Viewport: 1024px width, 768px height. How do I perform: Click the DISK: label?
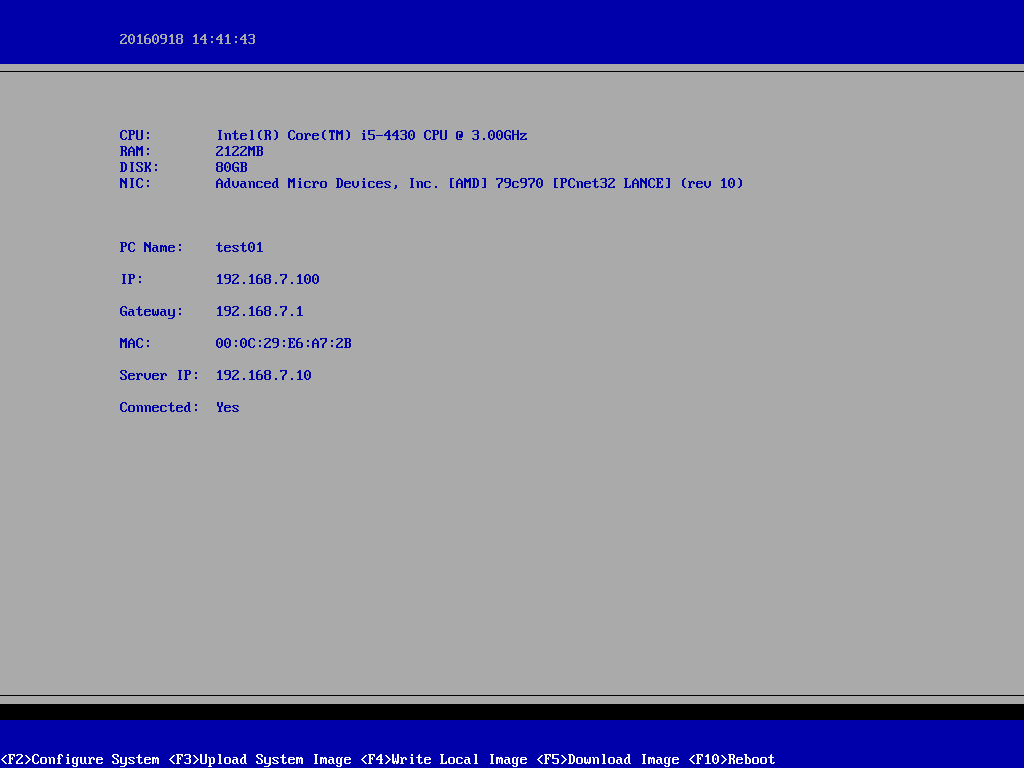point(139,167)
